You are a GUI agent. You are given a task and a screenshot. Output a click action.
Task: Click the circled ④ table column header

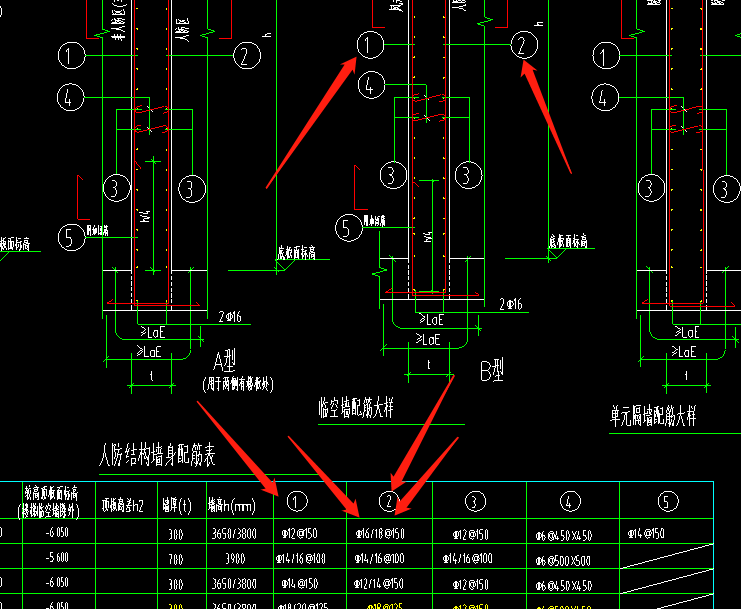569,501
